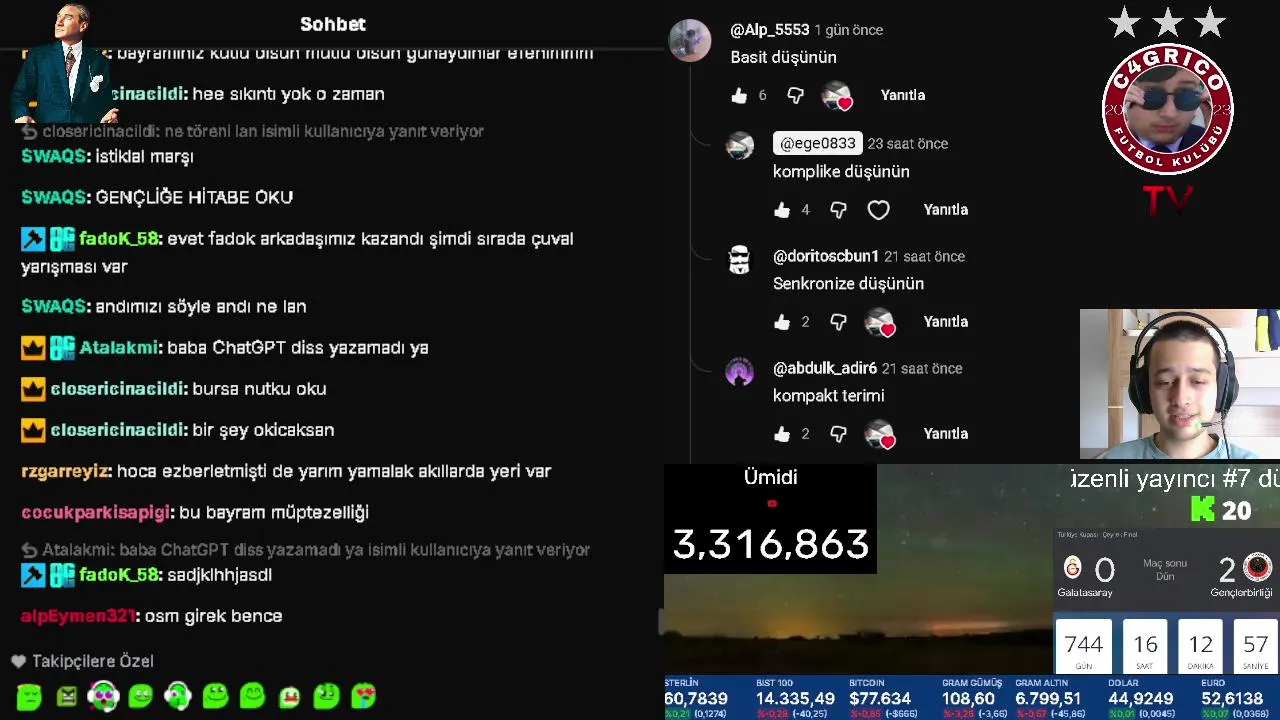Click the Takipçilere Özel heart label
Image resolution: width=1280 pixels, height=720 pixels.
83,661
